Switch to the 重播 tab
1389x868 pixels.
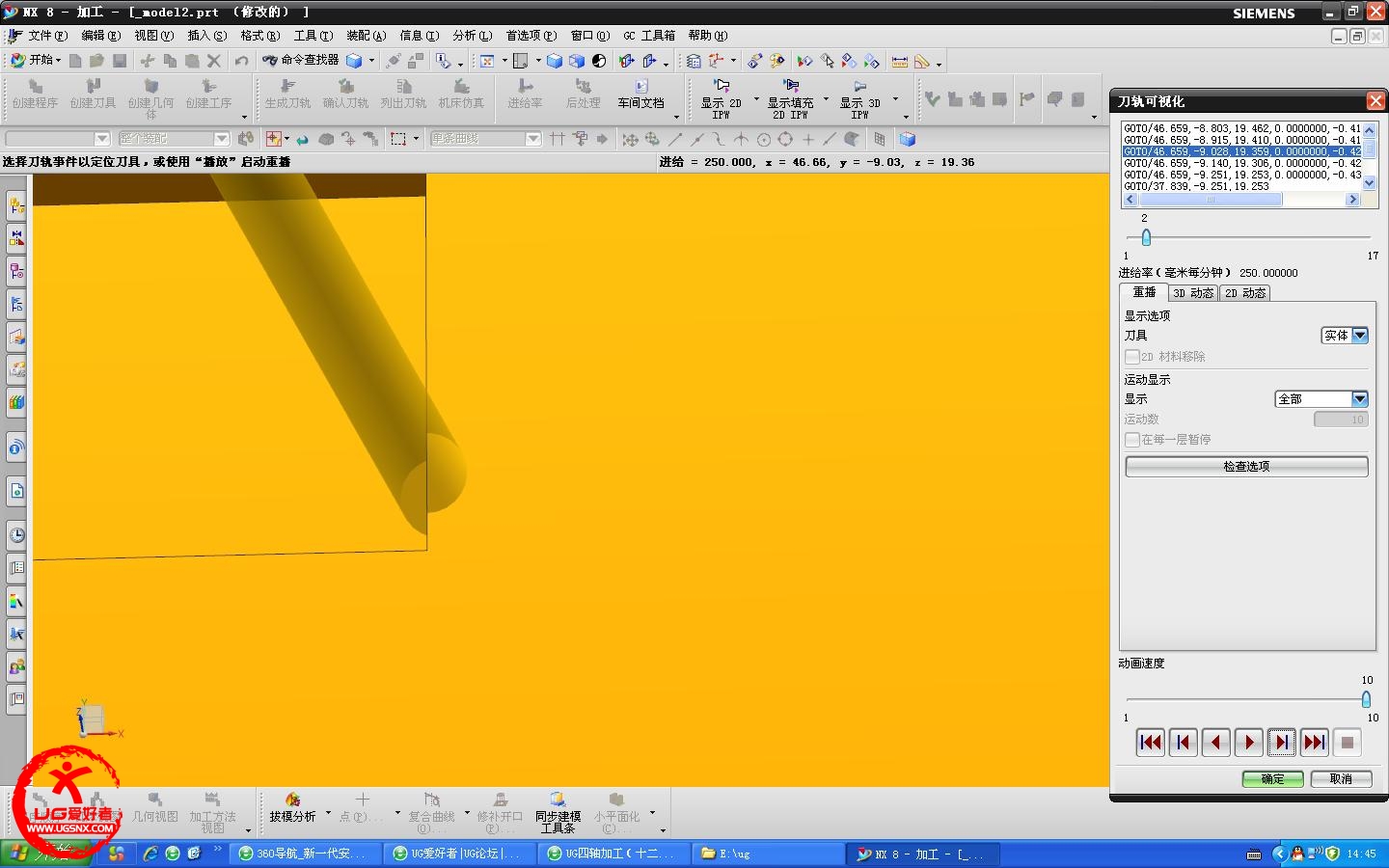[1144, 292]
